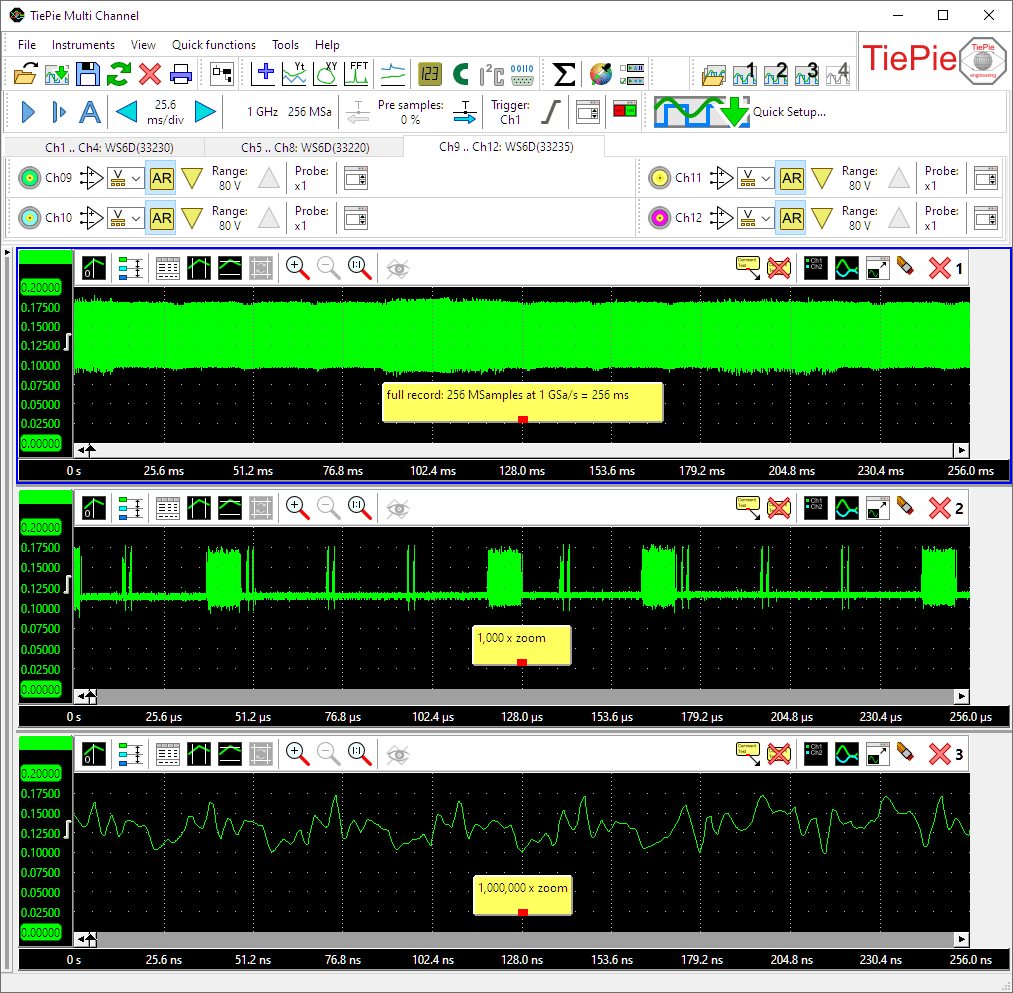Viewport: 1013px width, 993px height.
Task: Toggle auto-ranging AR for Ch12
Action: click(791, 218)
